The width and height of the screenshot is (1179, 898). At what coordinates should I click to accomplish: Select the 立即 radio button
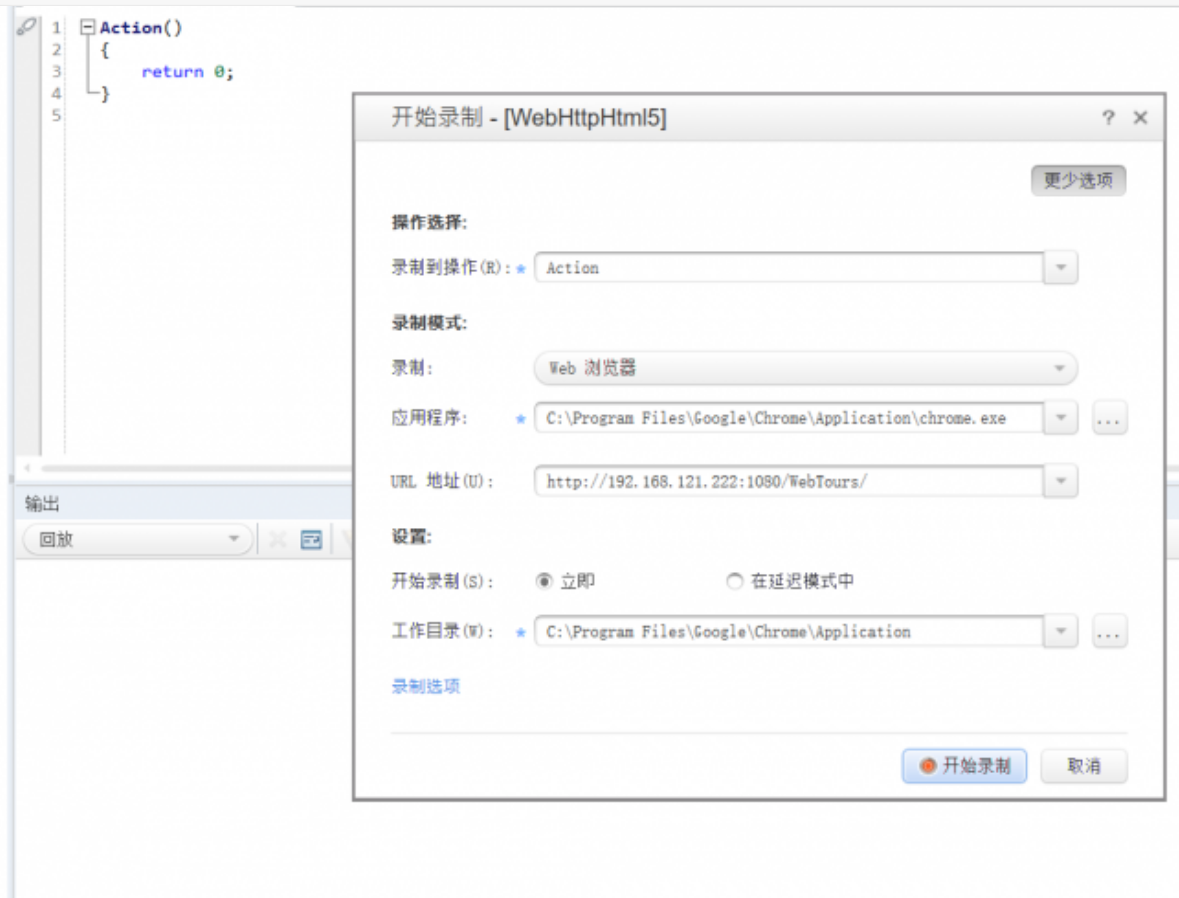point(544,581)
